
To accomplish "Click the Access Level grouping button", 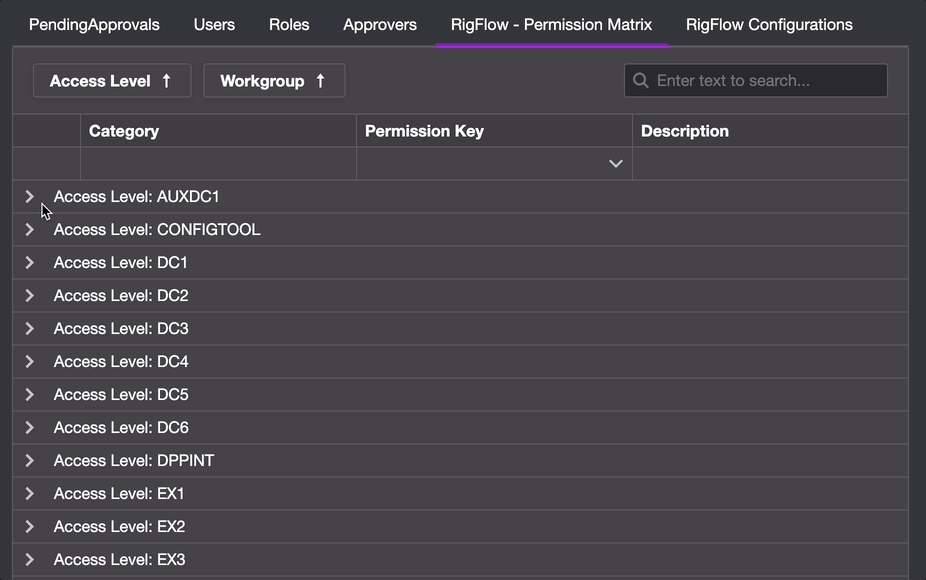I will 111,81.
